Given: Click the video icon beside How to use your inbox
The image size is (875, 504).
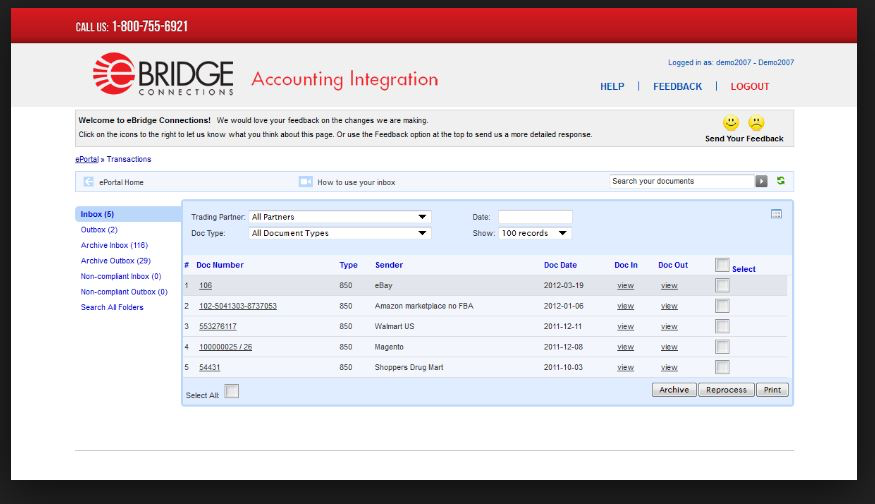Looking at the screenshot, I should (x=306, y=182).
